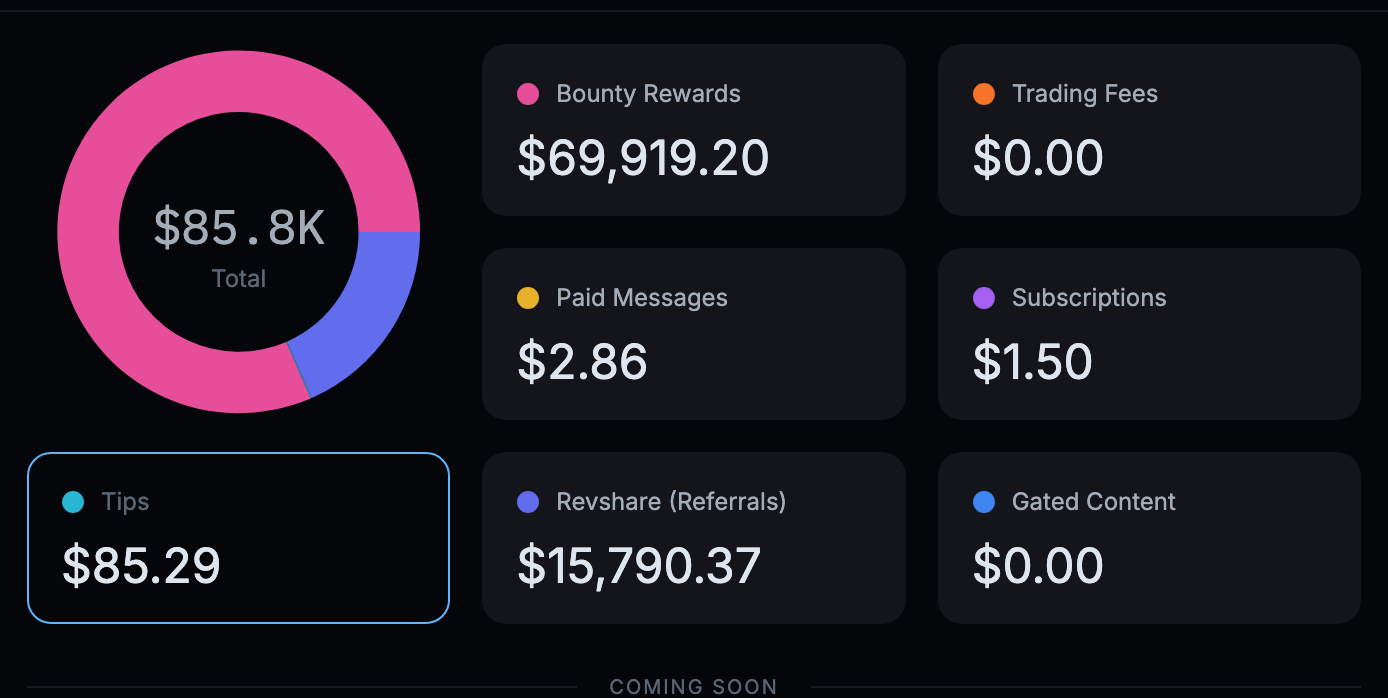Image resolution: width=1388 pixels, height=698 pixels.
Task: Click the highlighted Tips card
Action: coord(238,538)
